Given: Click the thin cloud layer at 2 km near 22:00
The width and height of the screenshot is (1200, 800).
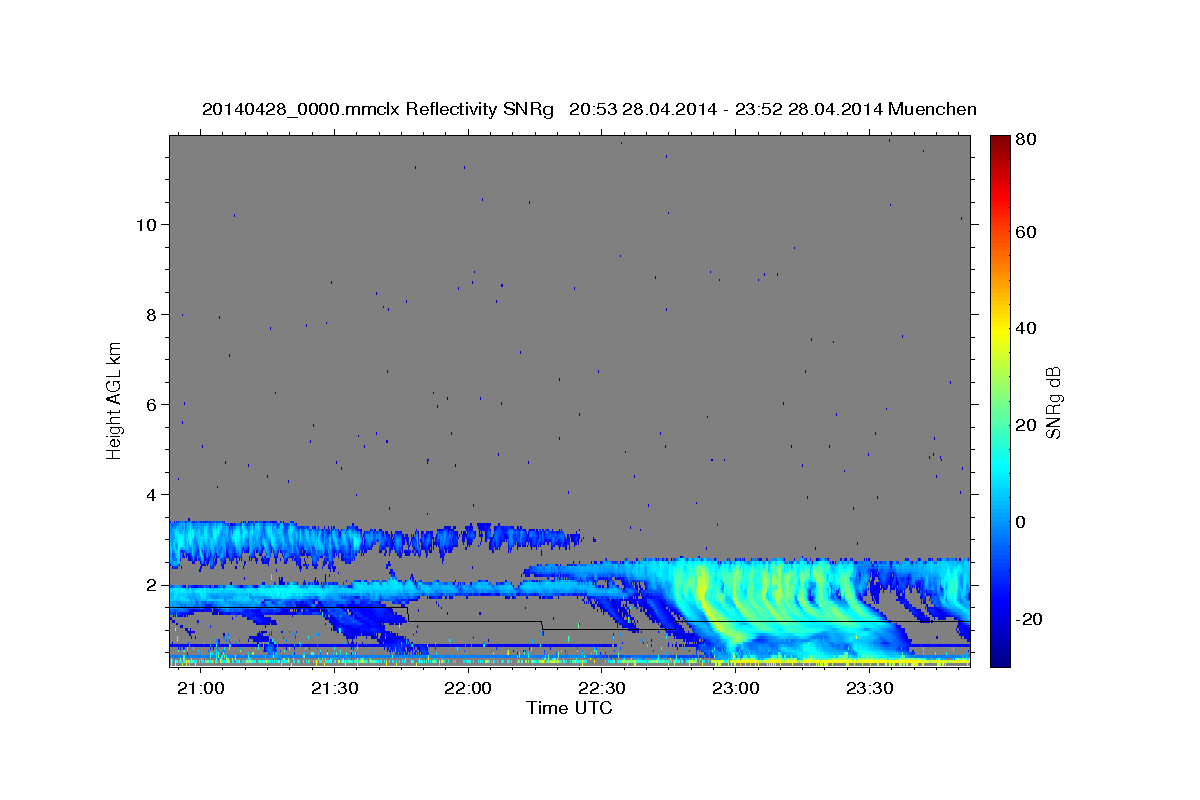Looking at the screenshot, I should 470,588.
